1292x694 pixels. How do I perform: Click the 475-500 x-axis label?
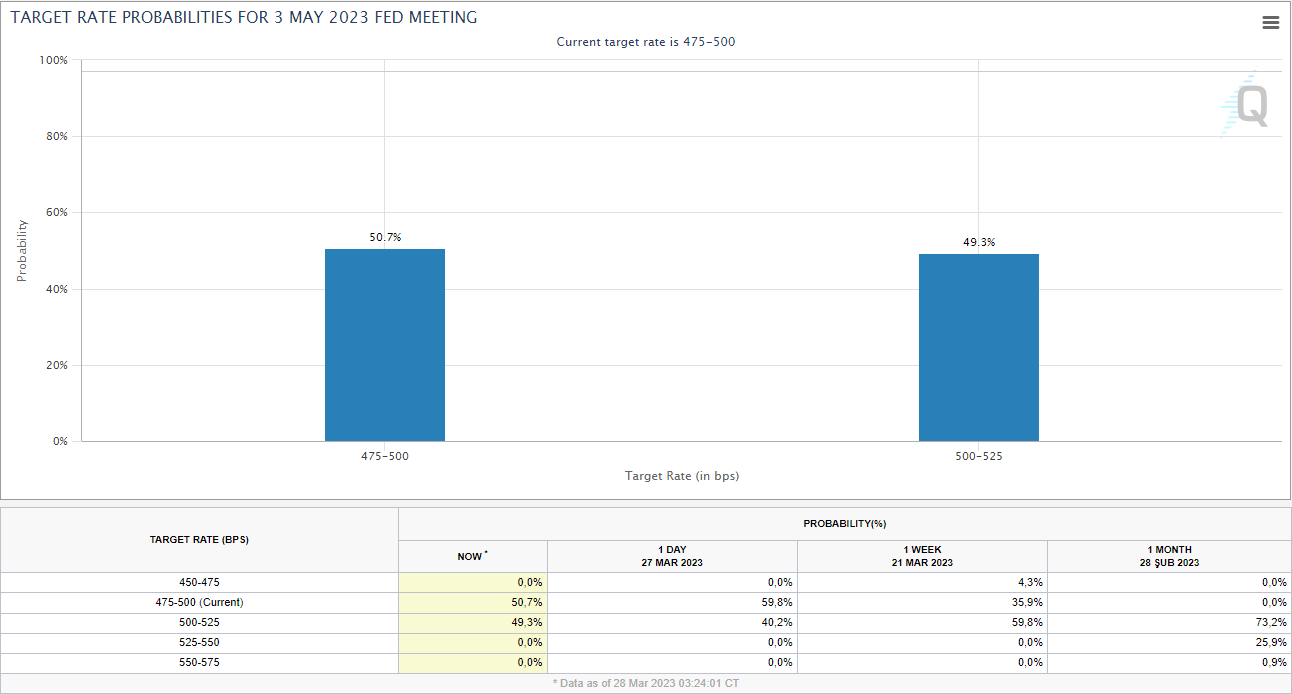(x=385, y=456)
